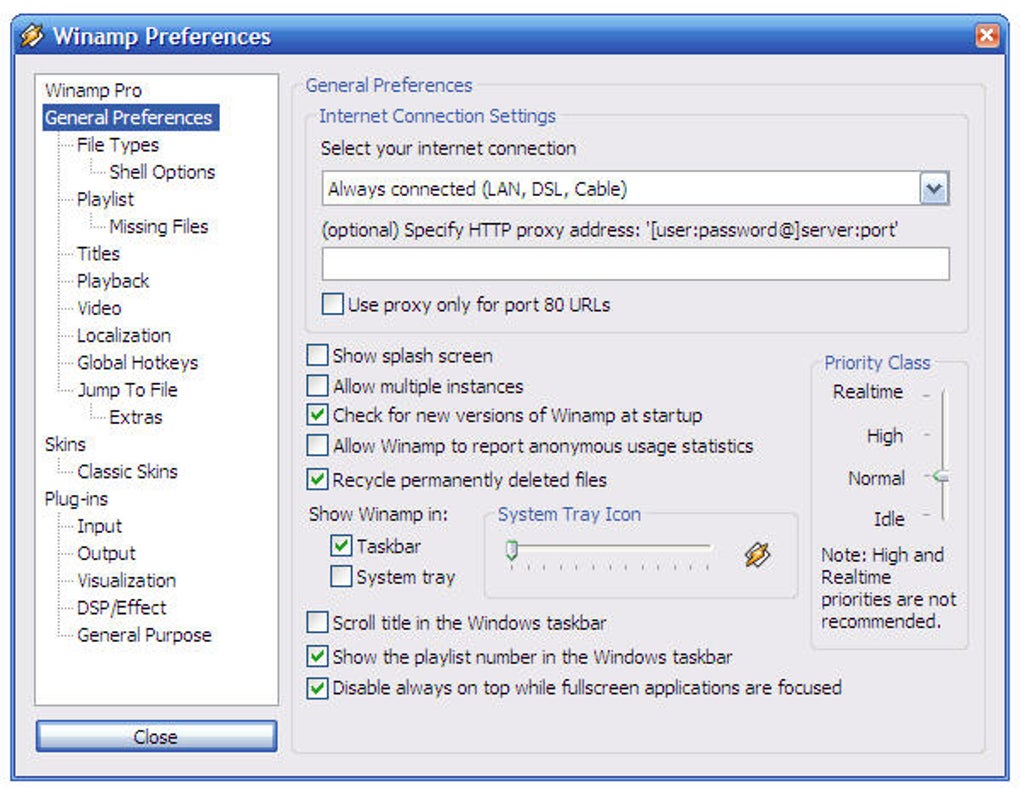The width and height of the screenshot is (1020, 788).
Task: Tick Use proxy only for port 80 URLs
Action: pos(332,304)
